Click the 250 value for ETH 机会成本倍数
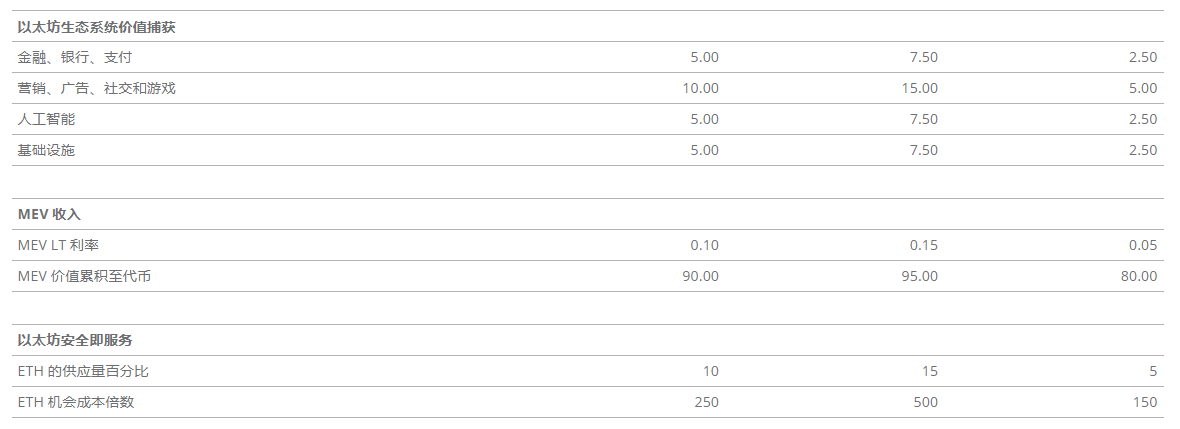Screen dimensions: 1180x429 [x=706, y=402]
